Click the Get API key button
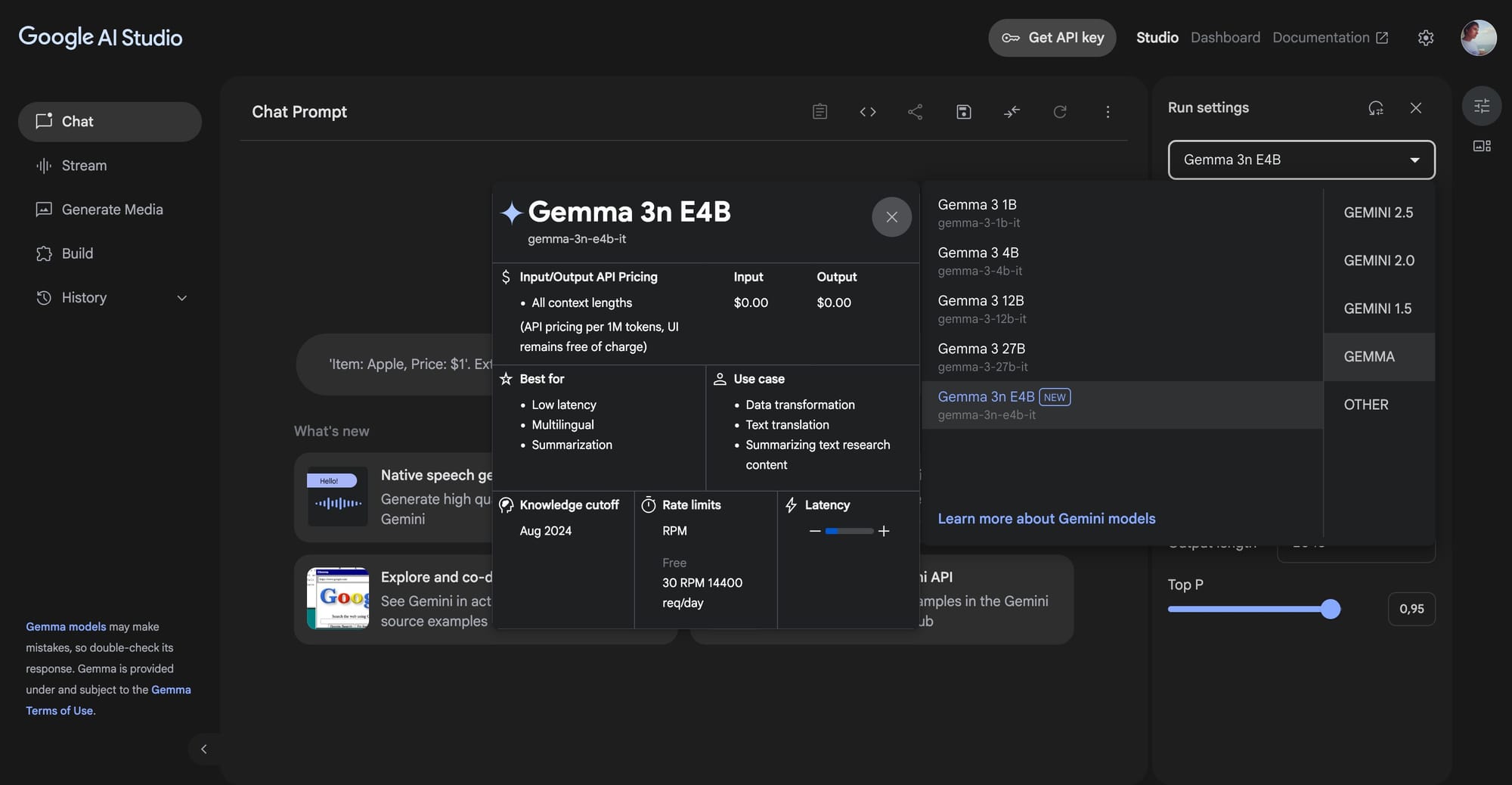The width and height of the screenshot is (1512, 785). (x=1052, y=37)
